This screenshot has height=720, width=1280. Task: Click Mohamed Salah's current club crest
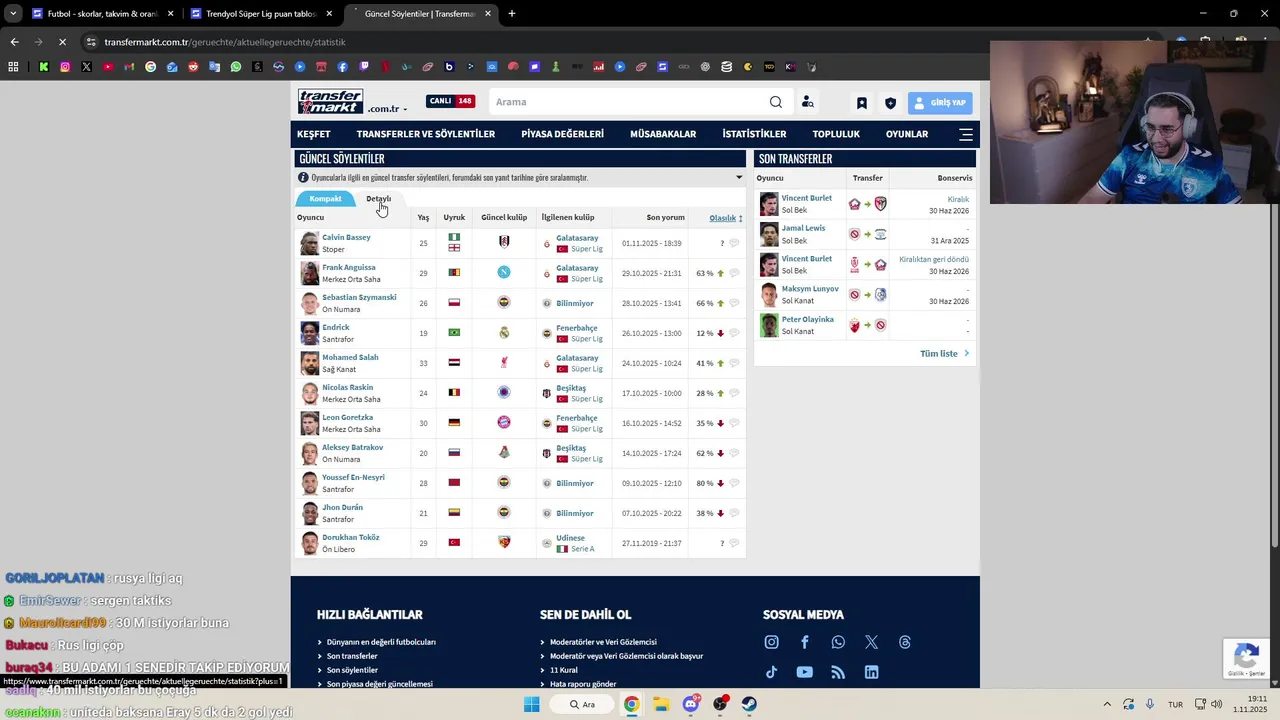(x=504, y=363)
